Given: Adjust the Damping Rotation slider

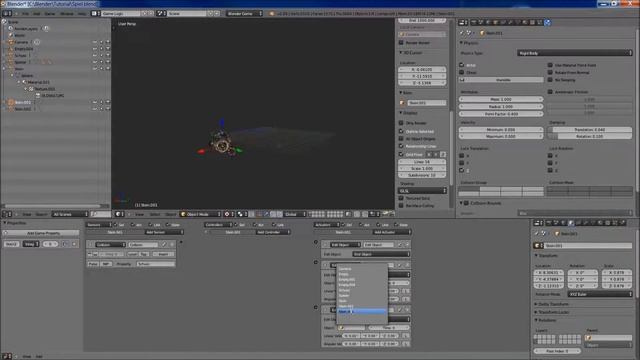Looking at the screenshot, I should (x=590, y=136).
